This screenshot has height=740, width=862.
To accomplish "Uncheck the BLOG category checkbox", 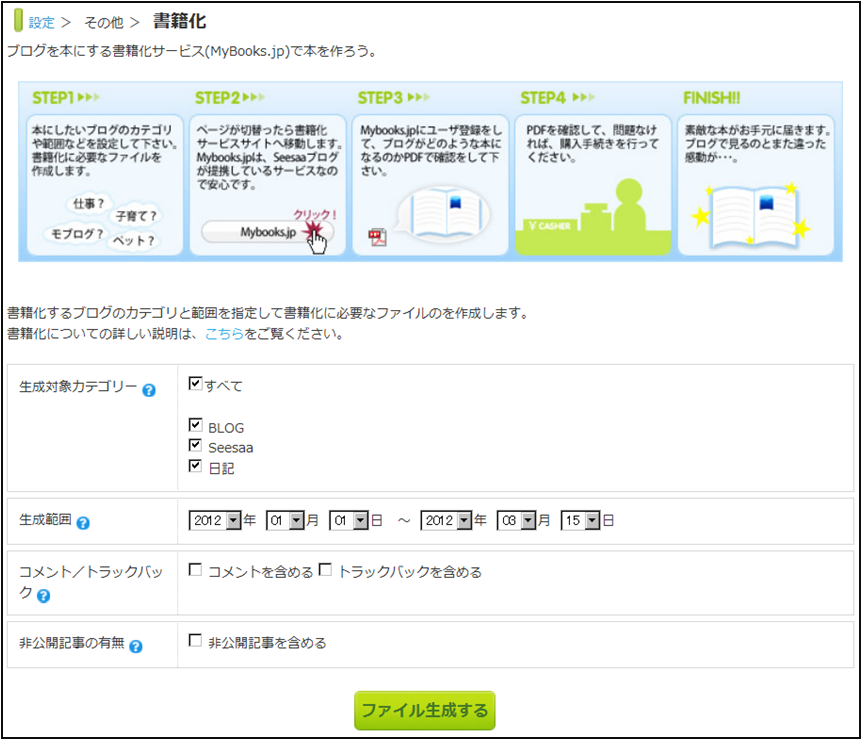I will point(195,426).
